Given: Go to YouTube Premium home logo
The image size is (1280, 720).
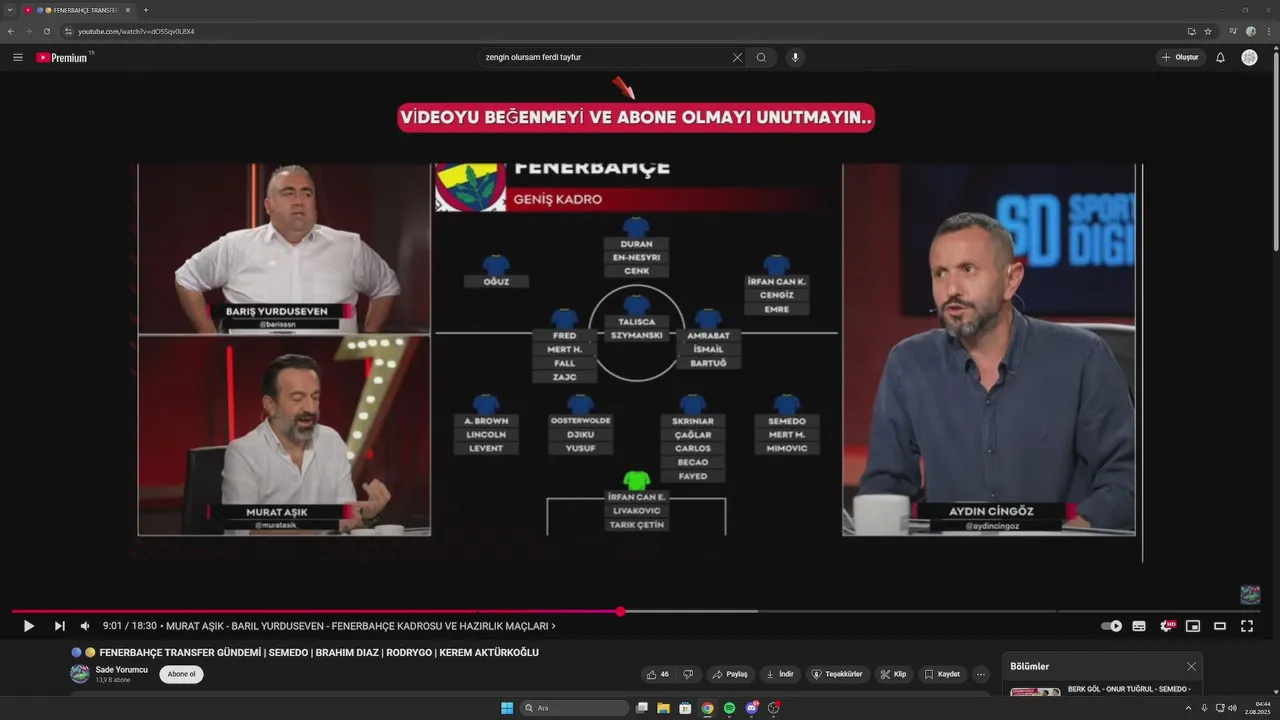Looking at the screenshot, I should point(62,58).
